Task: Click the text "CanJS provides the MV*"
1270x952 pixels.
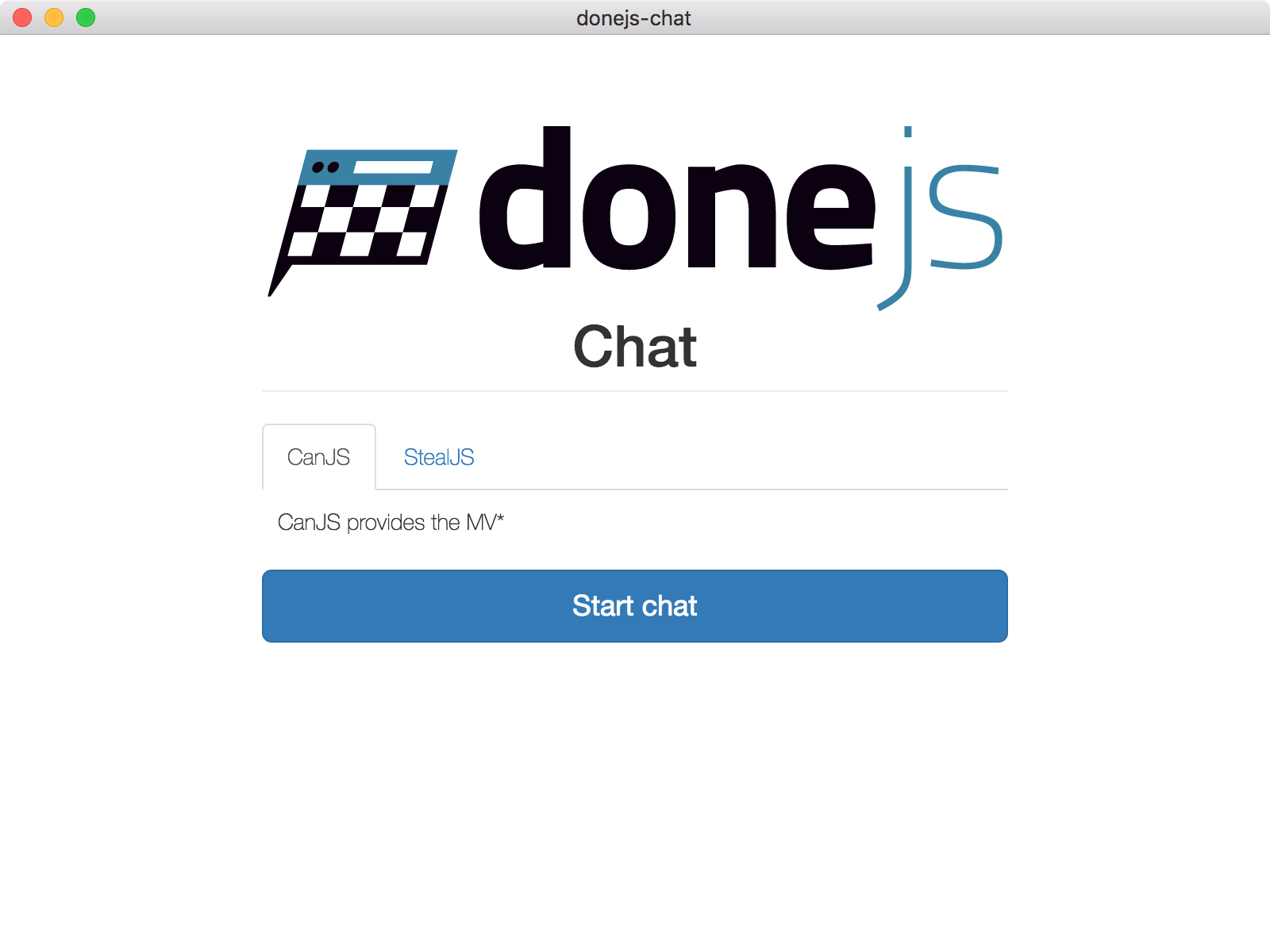Action: (391, 522)
